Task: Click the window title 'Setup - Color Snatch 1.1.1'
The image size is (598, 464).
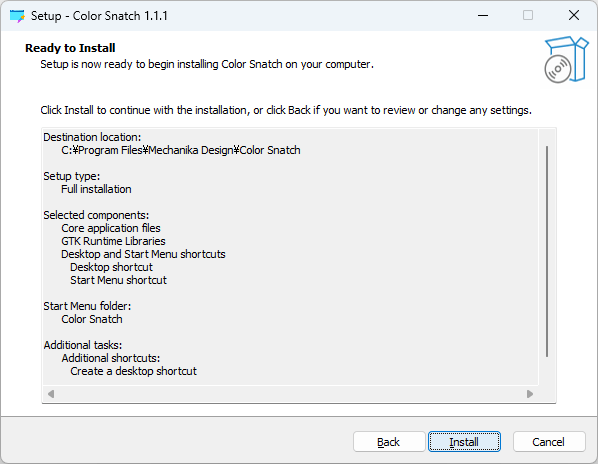Action: click(99, 16)
